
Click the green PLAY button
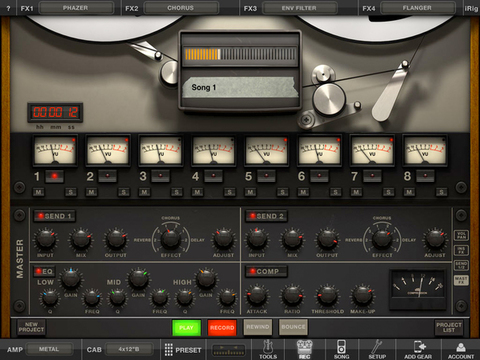pyautogui.click(x=186, y=327)
